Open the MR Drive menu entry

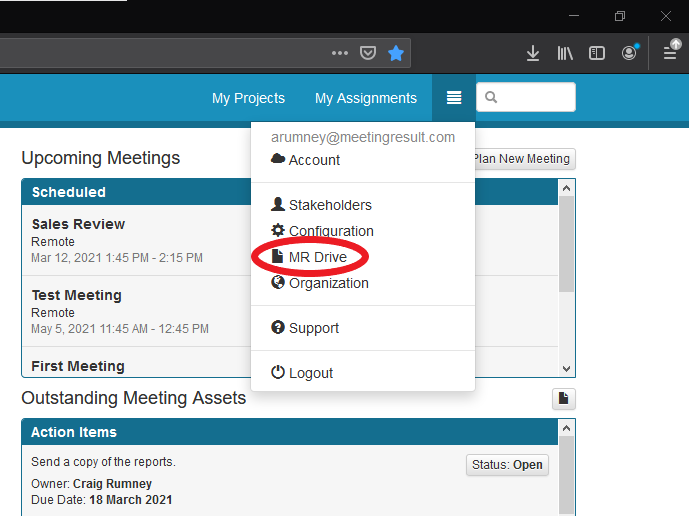[316, 257]
